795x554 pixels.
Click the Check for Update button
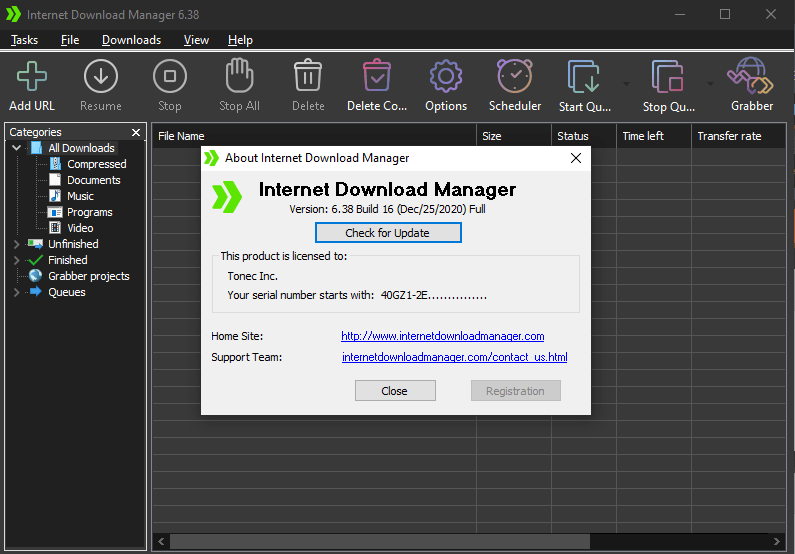click(388, 233)
